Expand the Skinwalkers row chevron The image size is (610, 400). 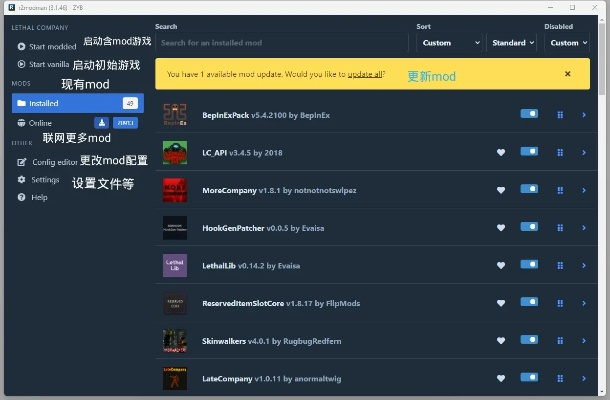[584, 341]
